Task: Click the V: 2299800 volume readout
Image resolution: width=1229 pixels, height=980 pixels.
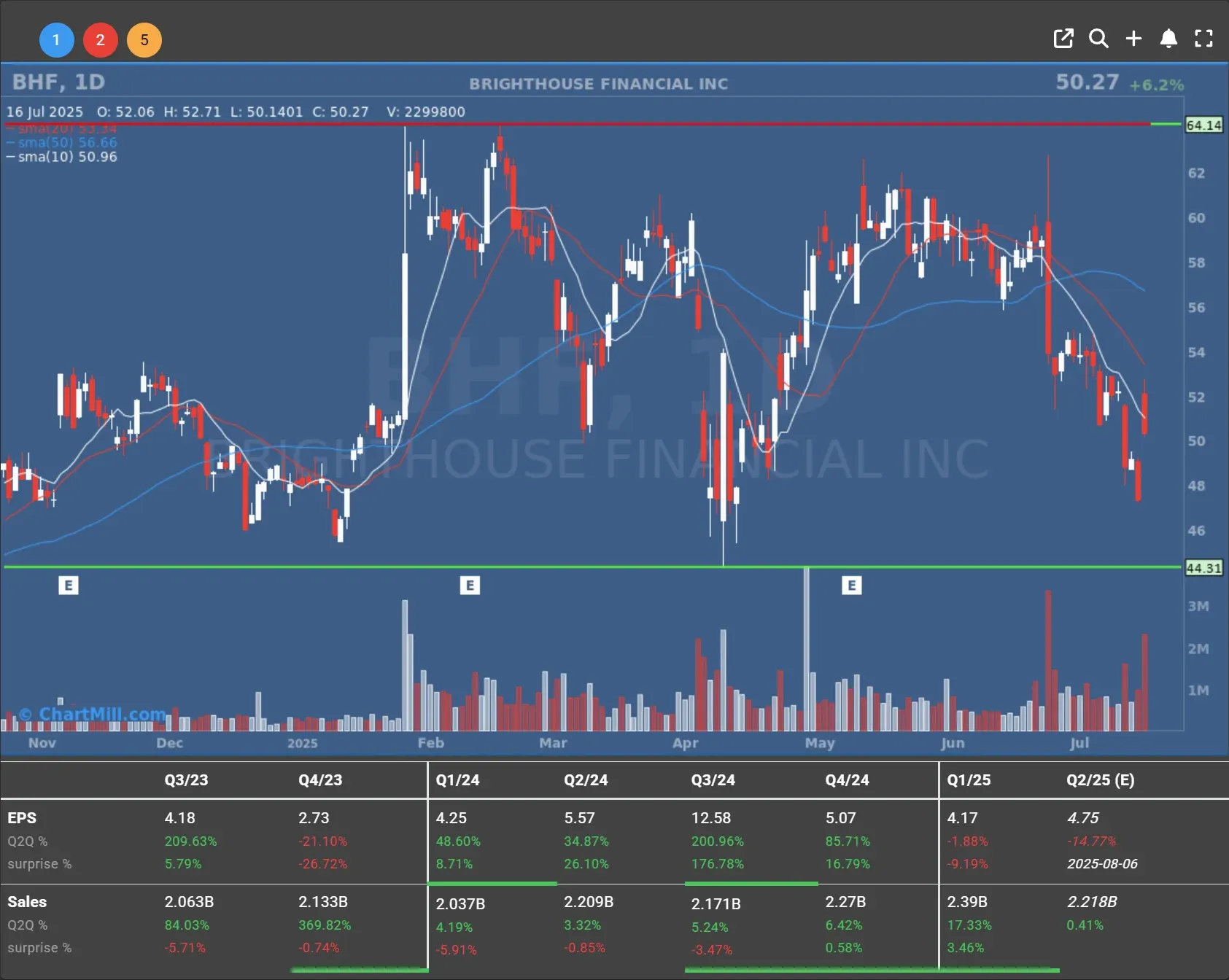Action: tap(426, 112)
